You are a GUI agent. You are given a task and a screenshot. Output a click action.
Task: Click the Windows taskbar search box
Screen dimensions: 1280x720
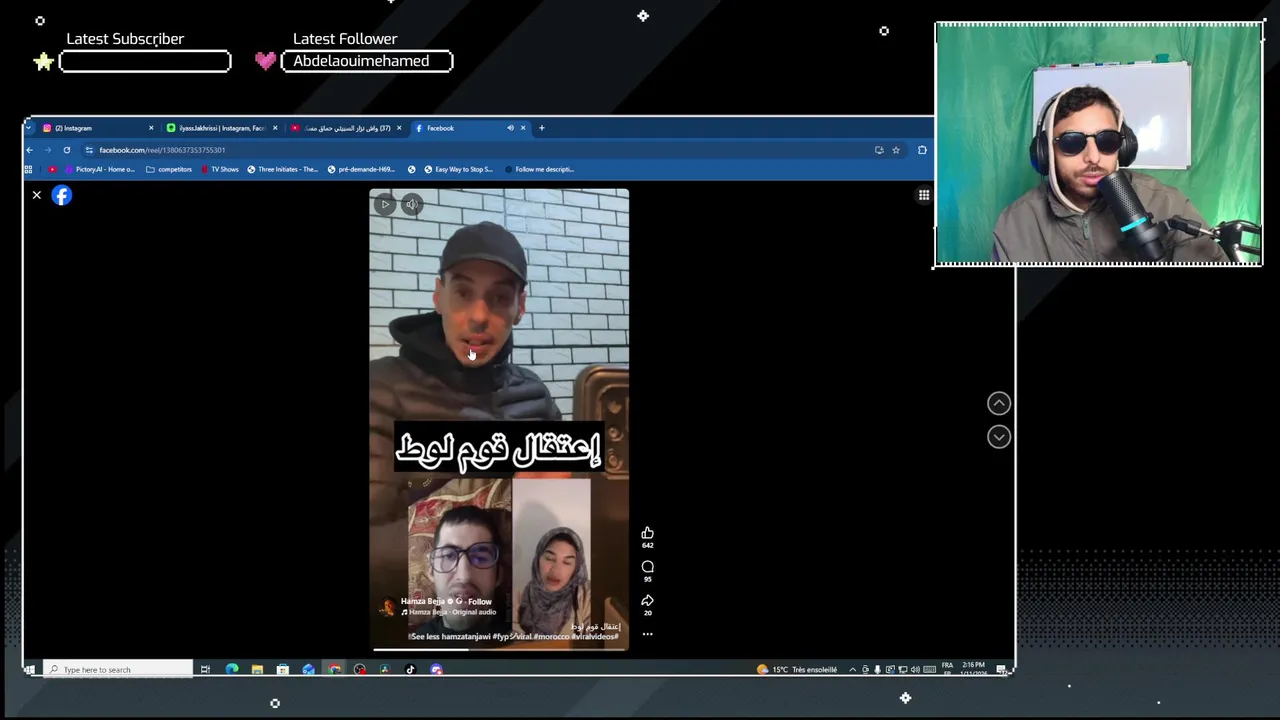tap(118, 669)
